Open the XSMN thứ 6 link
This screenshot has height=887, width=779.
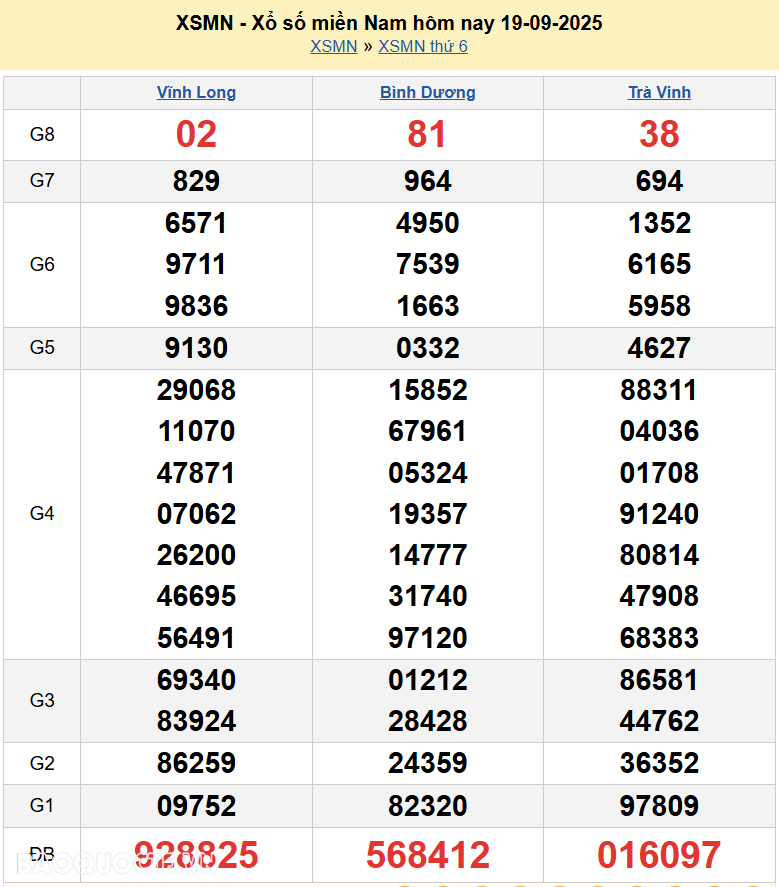pos(422,46)
